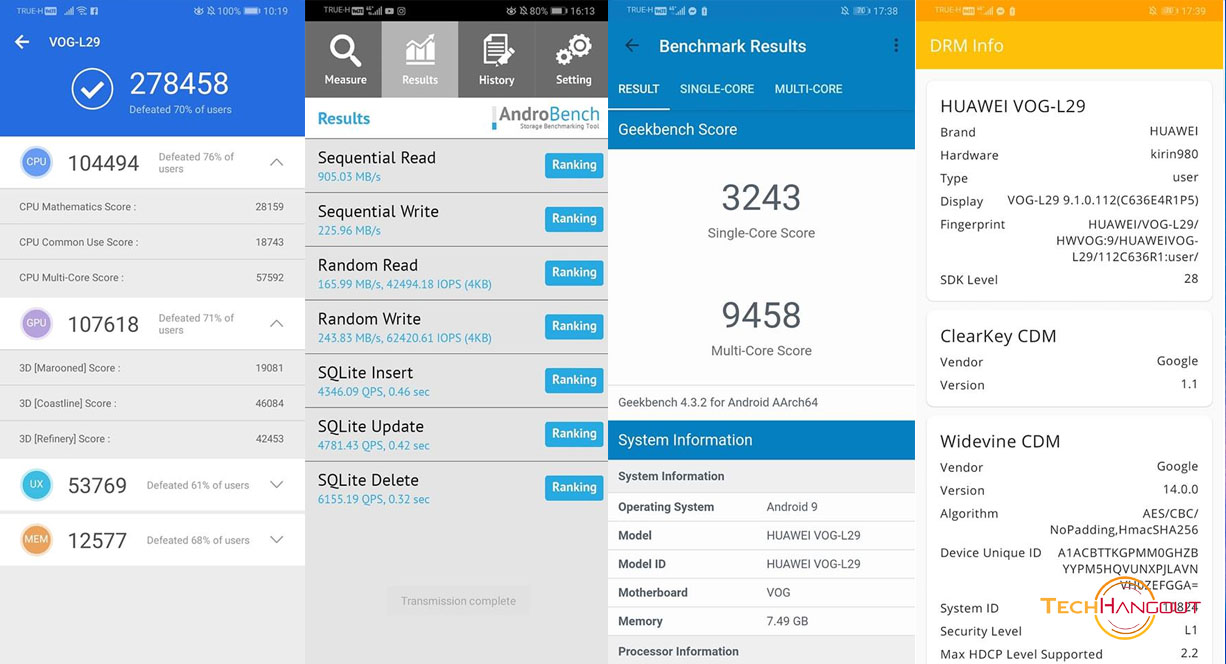Open the Setting tab in AndroBench

[x=572, y=60]
